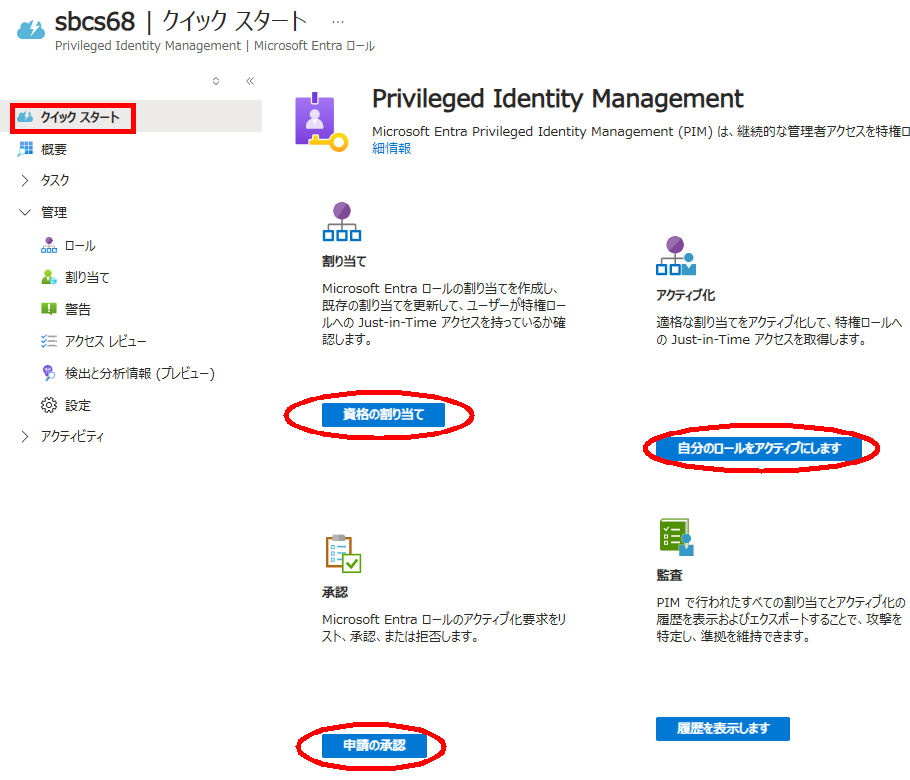Open the ellipsis more-options menu in header
Viewport: 910px width, 780px height.
click(x=338, y=22)
